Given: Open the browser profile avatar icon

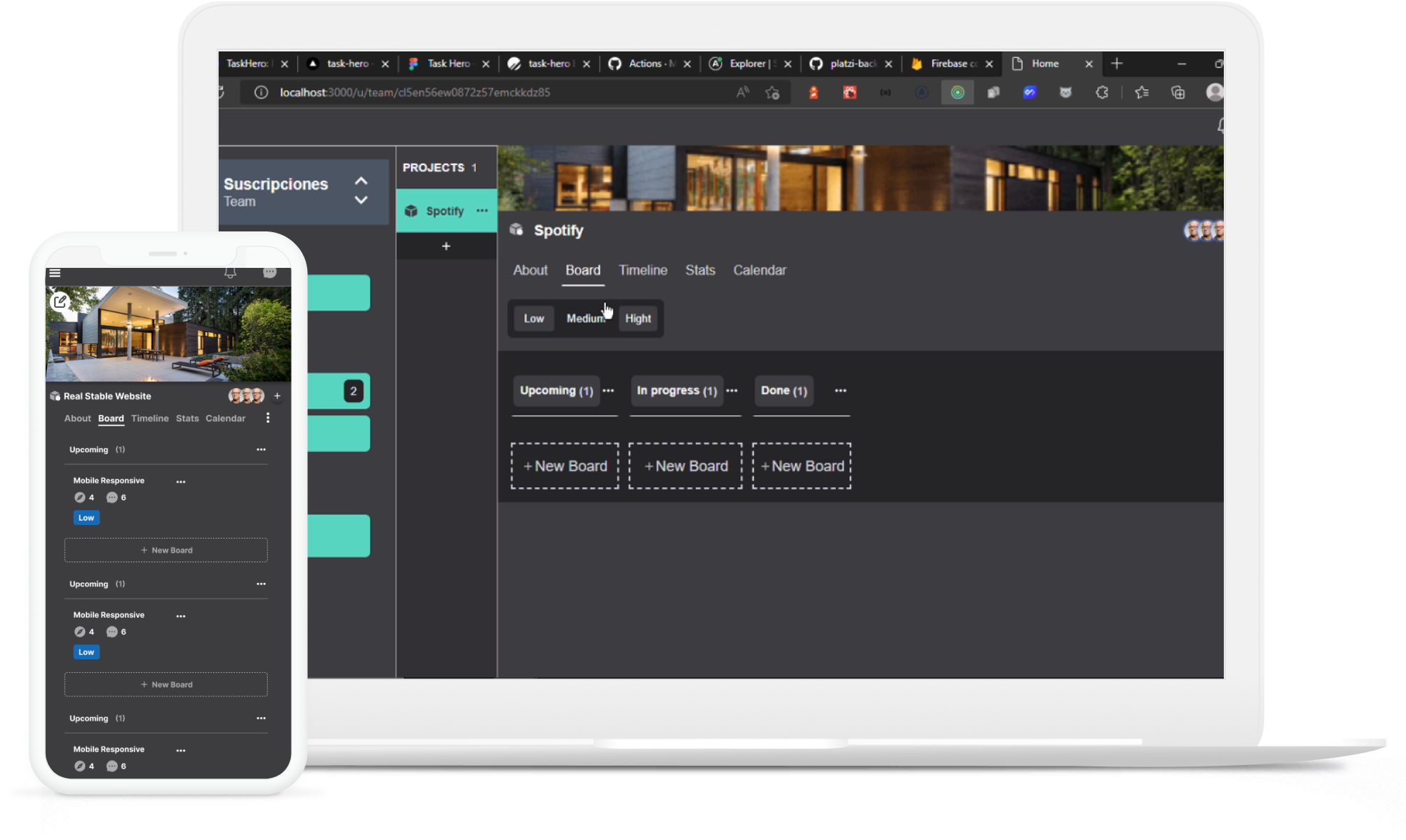Looking at the screenshot, I should click(1215, 92).
